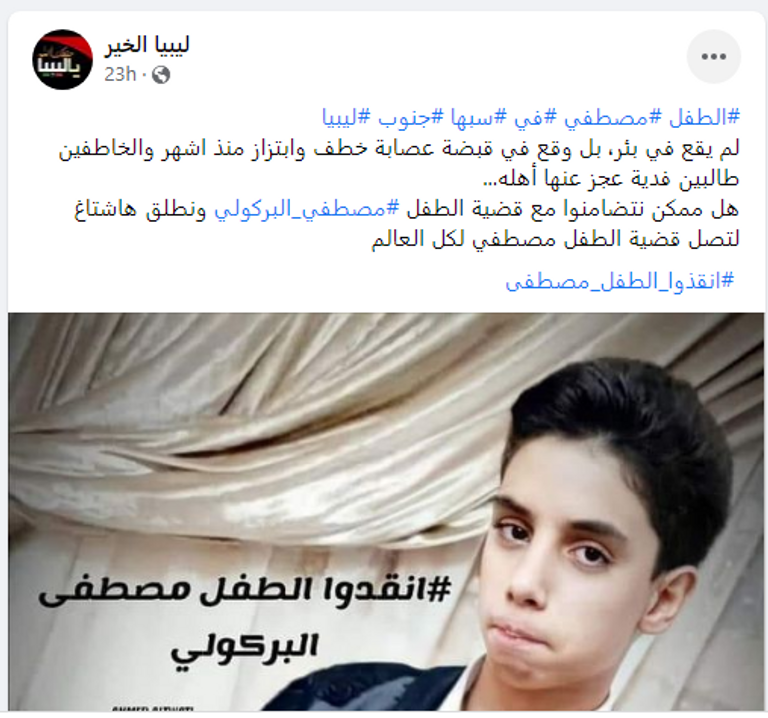The image size is (768, 718).
Task: Click the sentence starting هل ممكن نتضامنوا
Action: pyautogui.click(x=407, y=210)
